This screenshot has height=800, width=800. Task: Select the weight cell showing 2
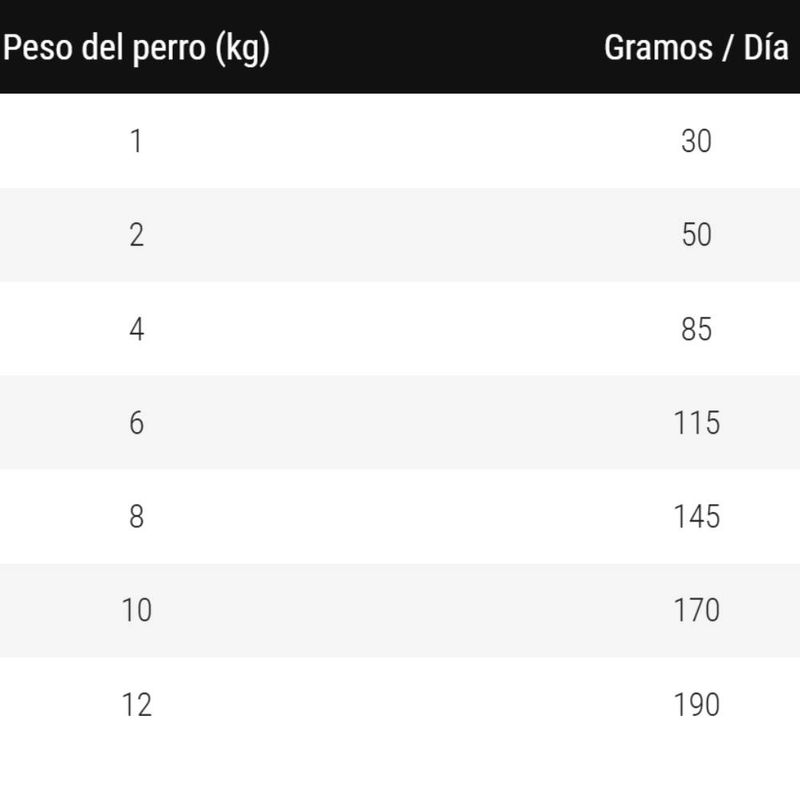point(136,235)
